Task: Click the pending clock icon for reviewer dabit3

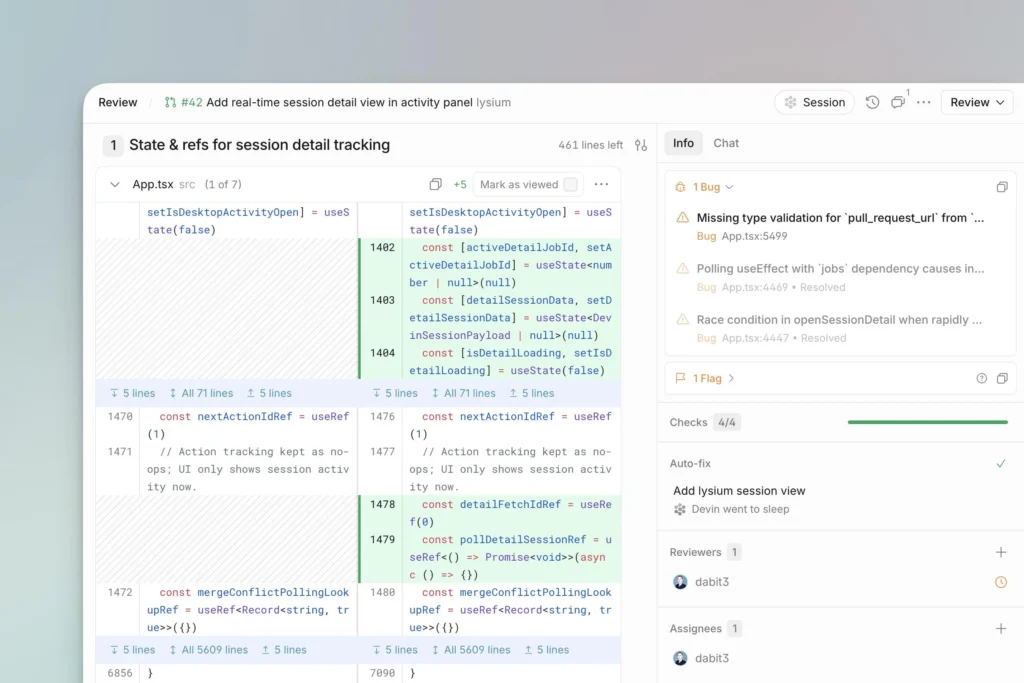Action: click(x=1000, y=582)
